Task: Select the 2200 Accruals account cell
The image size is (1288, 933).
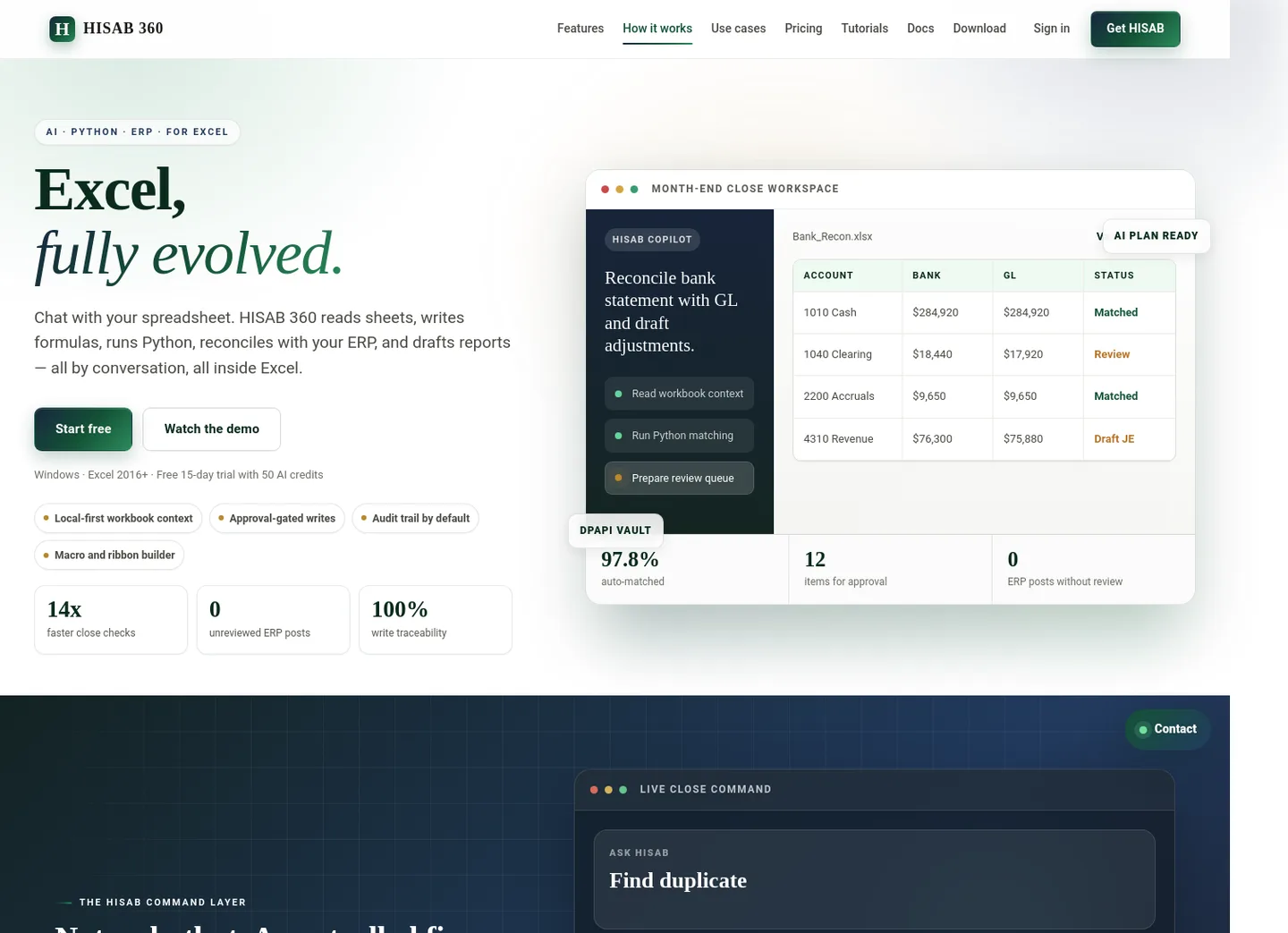Action: (848, 396)
